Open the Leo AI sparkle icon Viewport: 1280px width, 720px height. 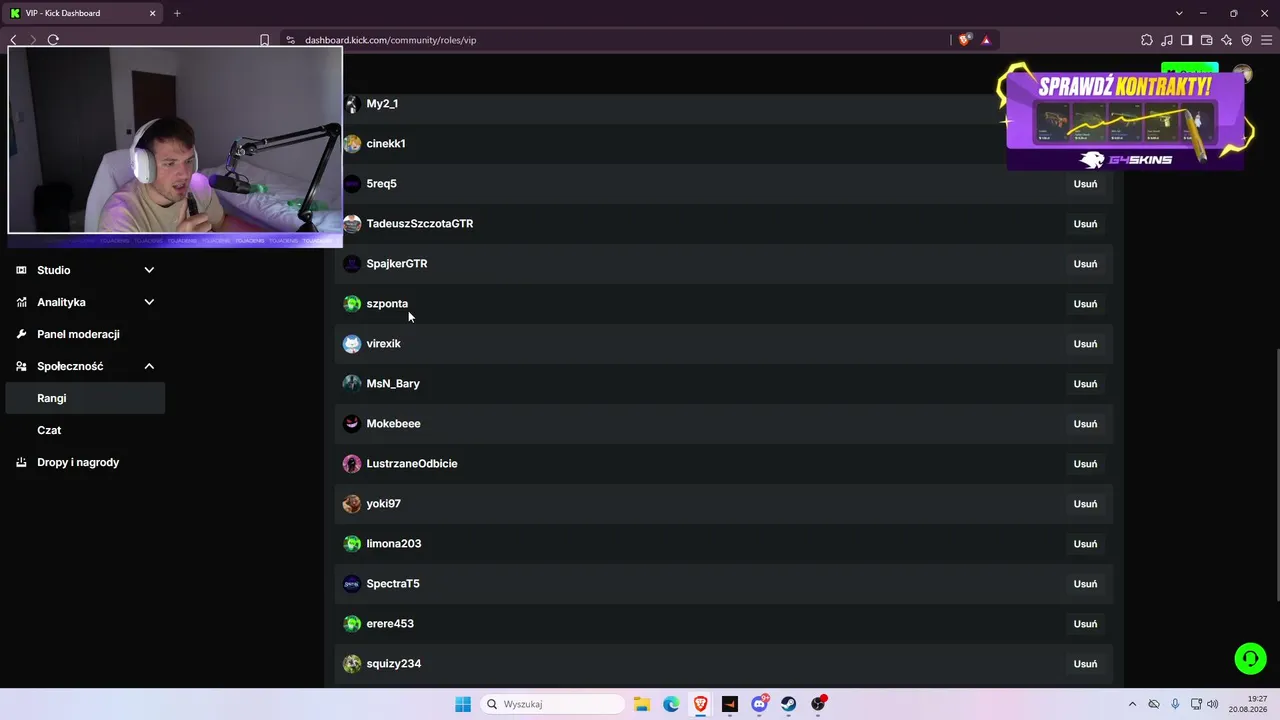tap(1226, 40)
